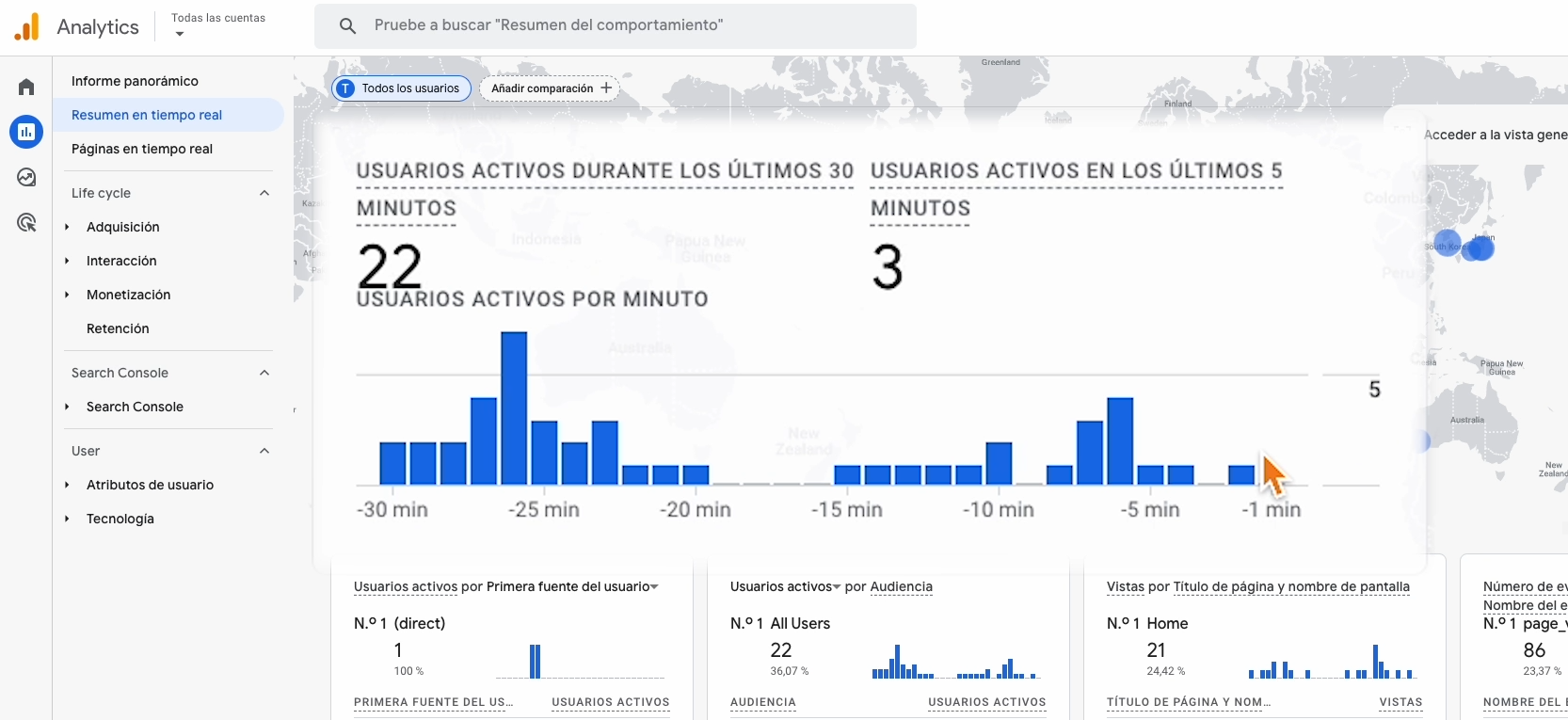
Task: Click the USUARIOS ACTIVOS POR MINUTO heading
Action: tap(533, 299)
